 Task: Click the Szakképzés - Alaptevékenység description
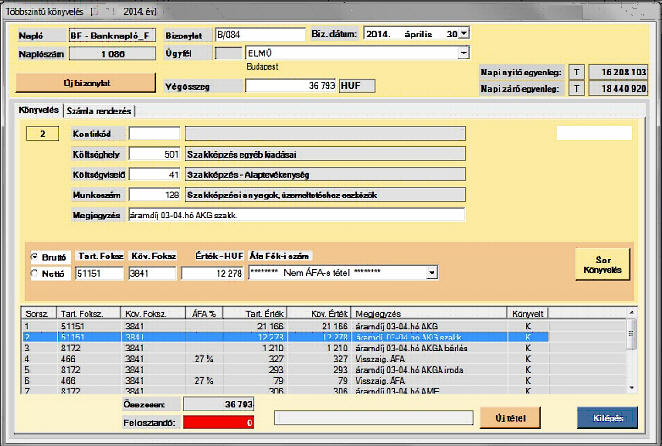pyautogui.click(x=325, y=174)
